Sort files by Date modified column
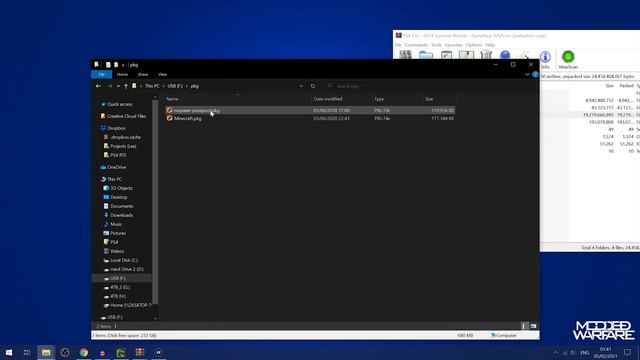 (328, 99)
